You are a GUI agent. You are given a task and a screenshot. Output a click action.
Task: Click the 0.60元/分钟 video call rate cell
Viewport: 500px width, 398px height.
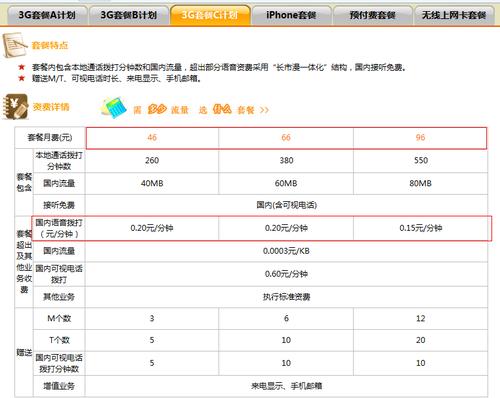pos(287,274)
